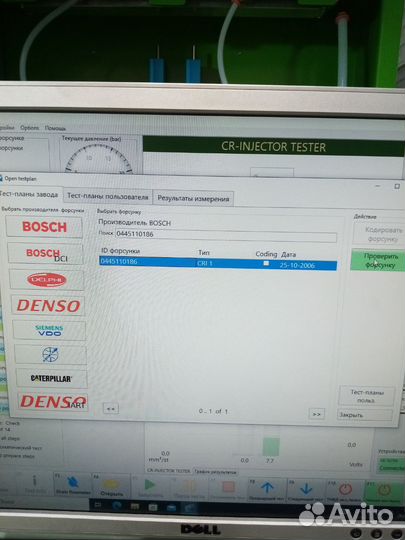This screenshot has height=540, width=405.
Task: Click the ID форсунки column header
Action: point(121,251)
